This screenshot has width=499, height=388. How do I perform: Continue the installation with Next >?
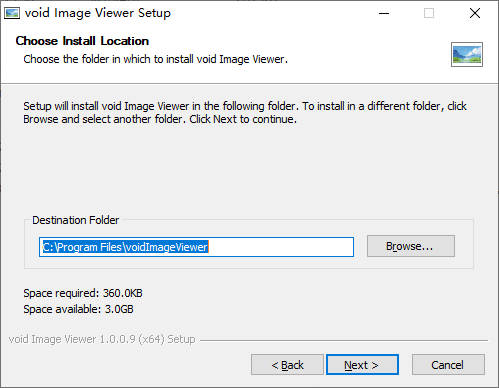(x=362, y=365)
